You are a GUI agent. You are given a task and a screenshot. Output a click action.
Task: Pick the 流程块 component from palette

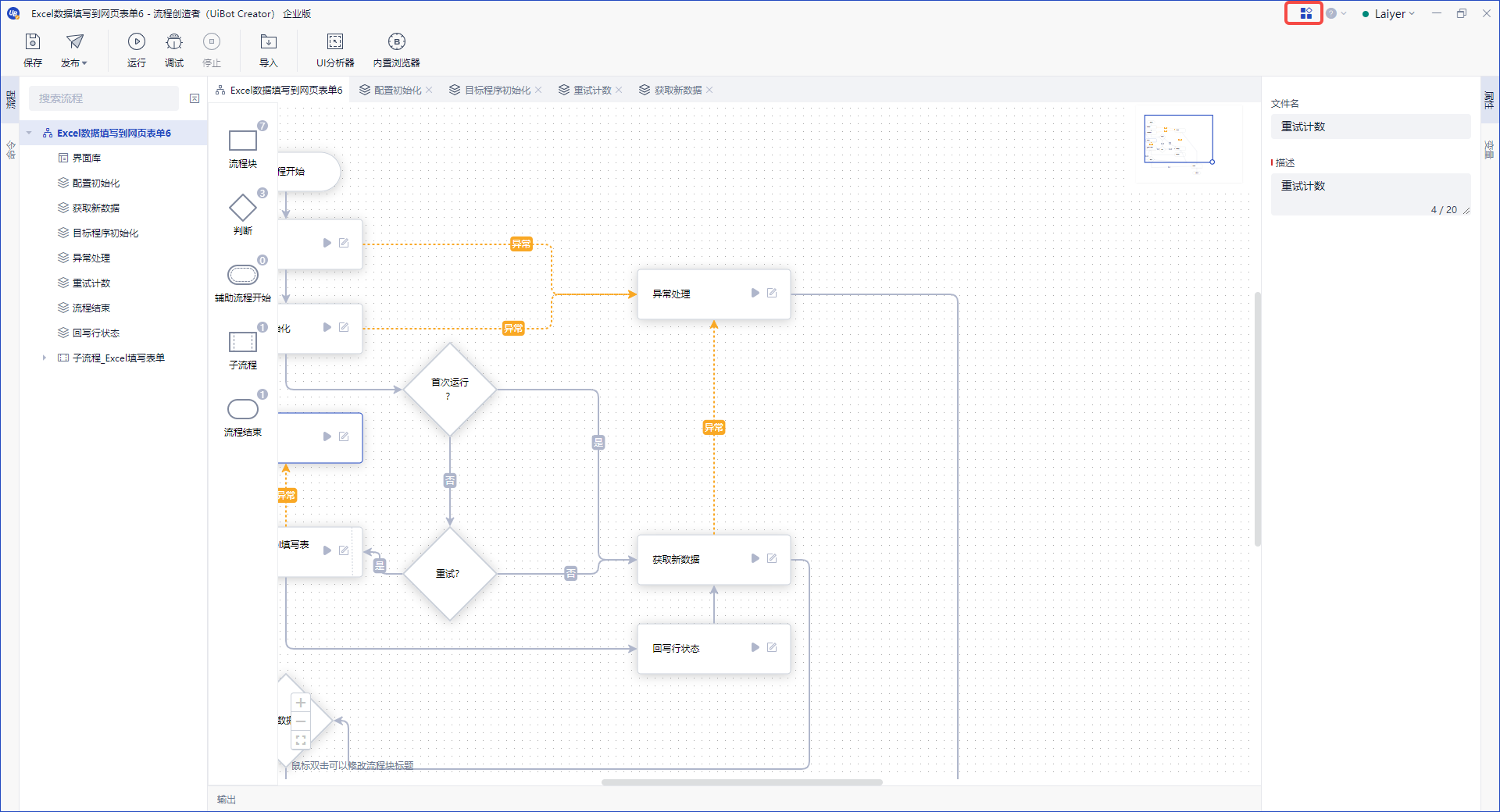[243, 147]
